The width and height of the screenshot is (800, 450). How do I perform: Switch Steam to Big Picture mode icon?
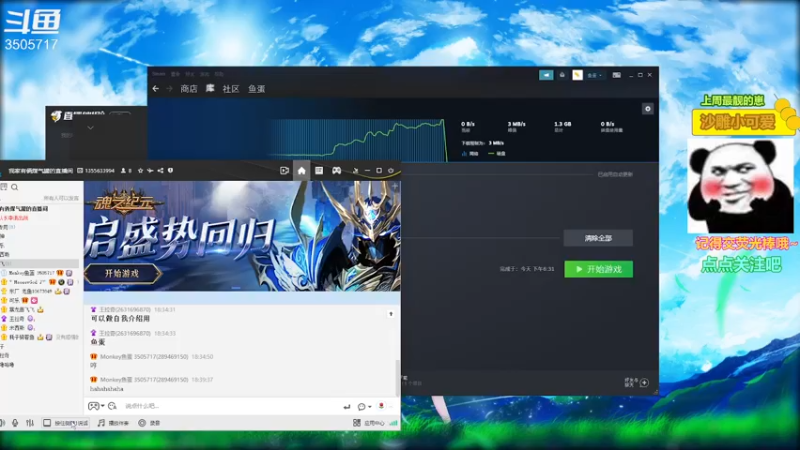click(x=617, y=75)
